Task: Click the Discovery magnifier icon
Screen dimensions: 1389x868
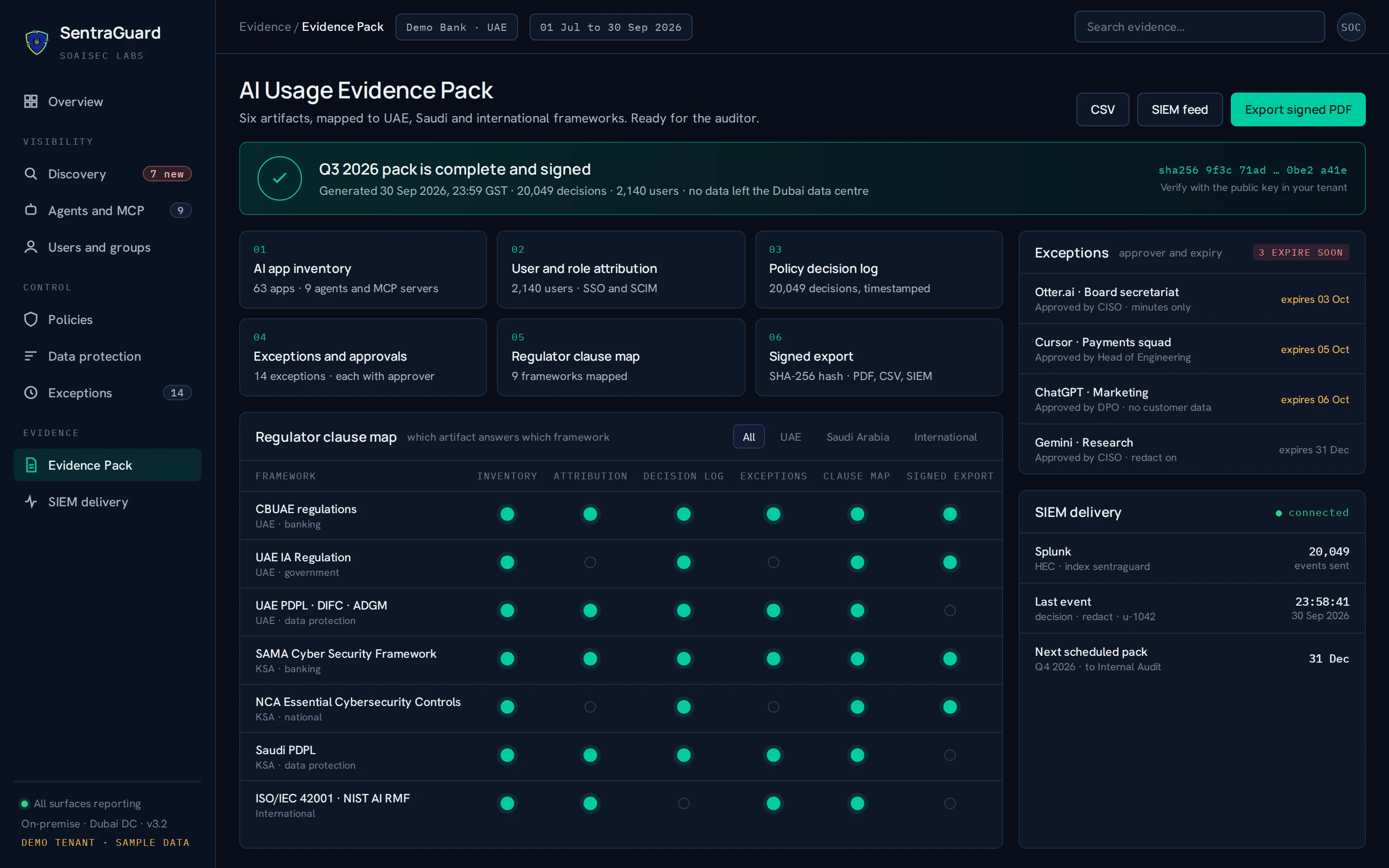Action: coord(31,174)
